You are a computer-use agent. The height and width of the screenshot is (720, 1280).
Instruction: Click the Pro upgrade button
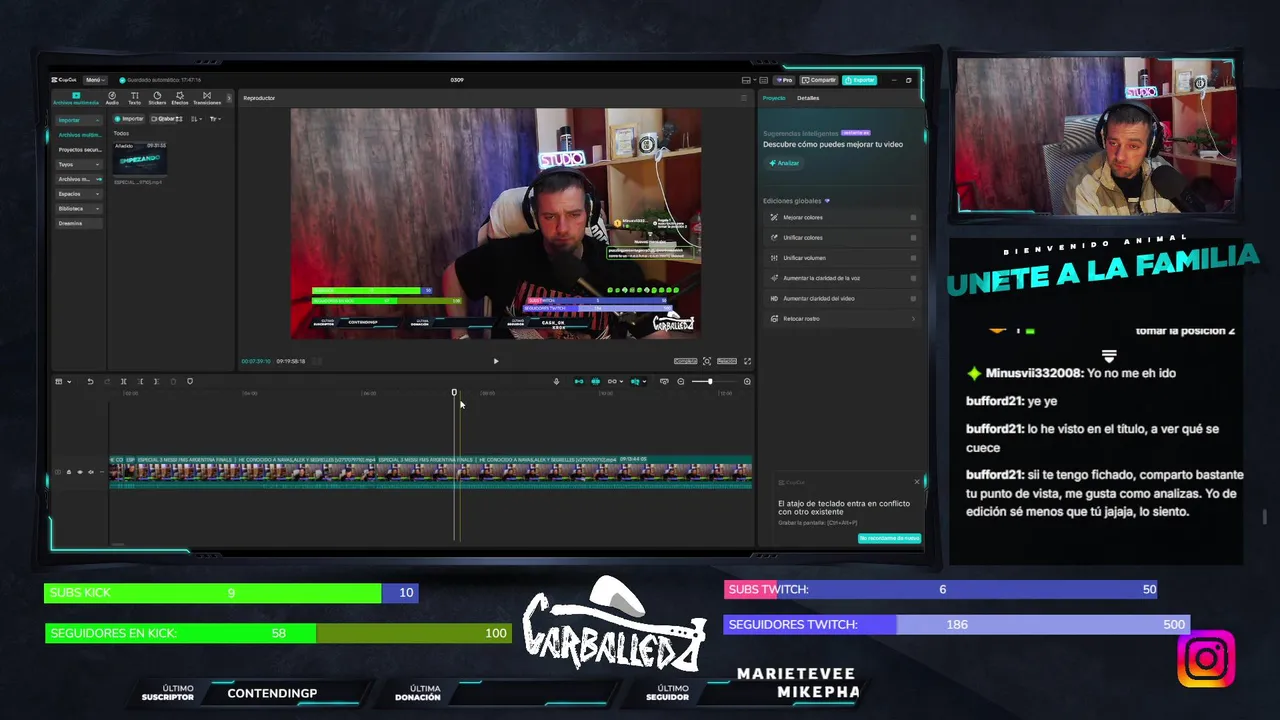784,80
